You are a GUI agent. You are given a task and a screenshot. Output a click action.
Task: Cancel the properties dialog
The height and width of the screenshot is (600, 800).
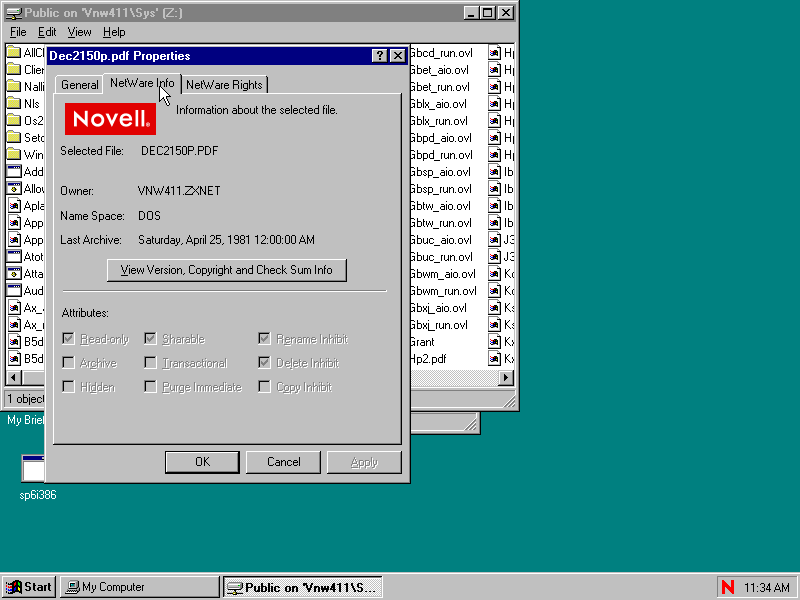283,462
